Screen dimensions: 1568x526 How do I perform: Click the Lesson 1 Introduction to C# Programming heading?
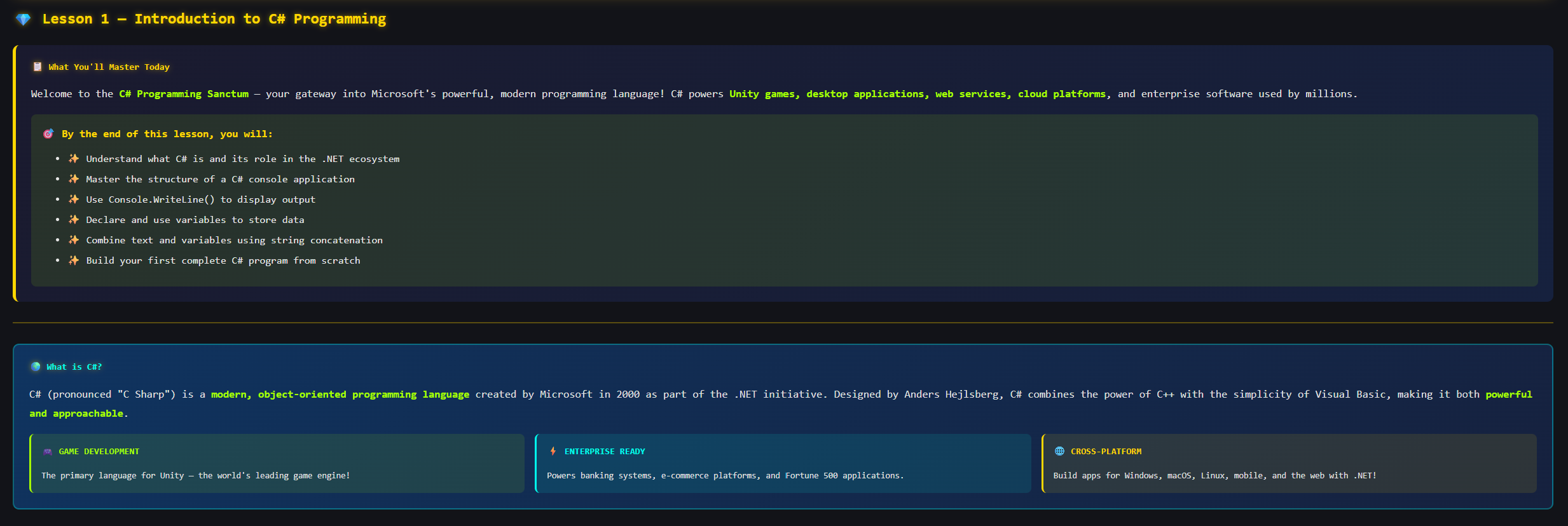click(x=214, y=19)
